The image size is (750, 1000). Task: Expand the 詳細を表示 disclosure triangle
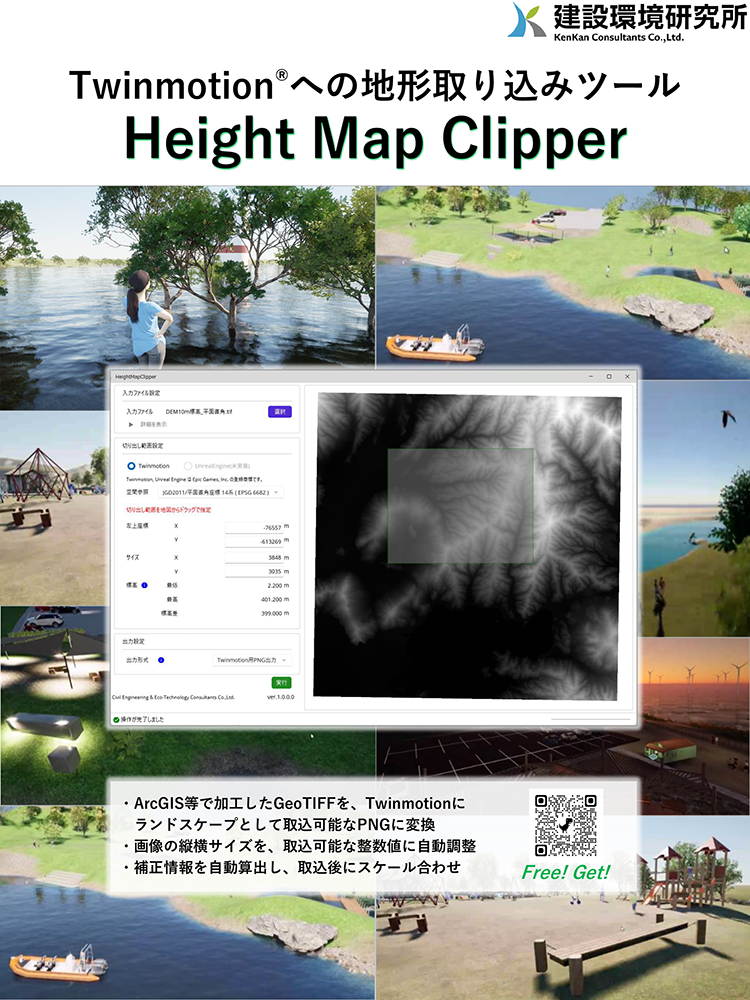[131, 425]
